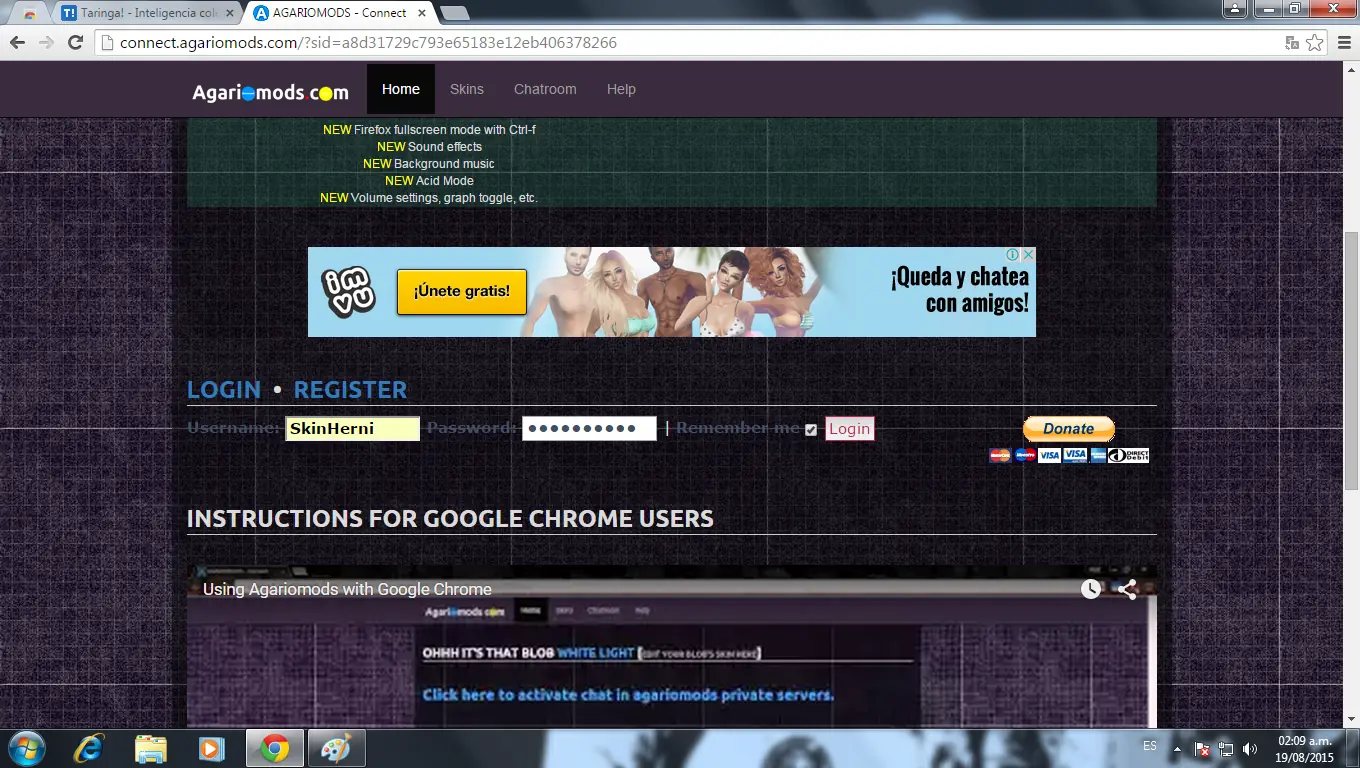Switch to the first pinned Chrome tab

click(x=30, y=14)
